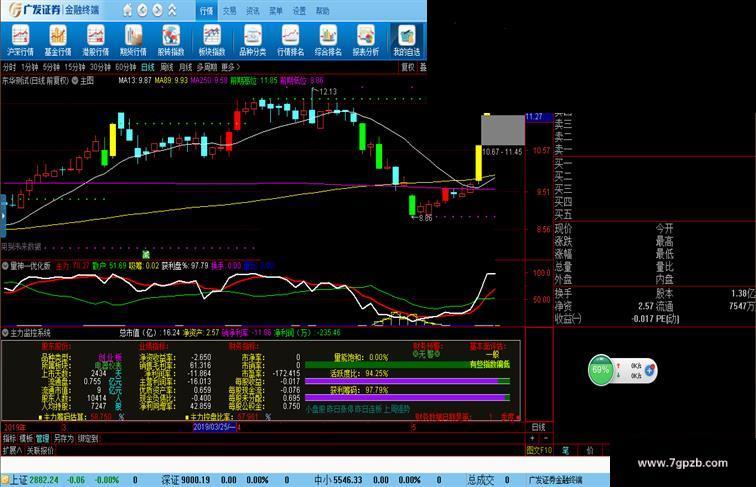Screen dimensions: 756x487
Task: Switch to 分时 chart period
Action: (x=10, y=68)
